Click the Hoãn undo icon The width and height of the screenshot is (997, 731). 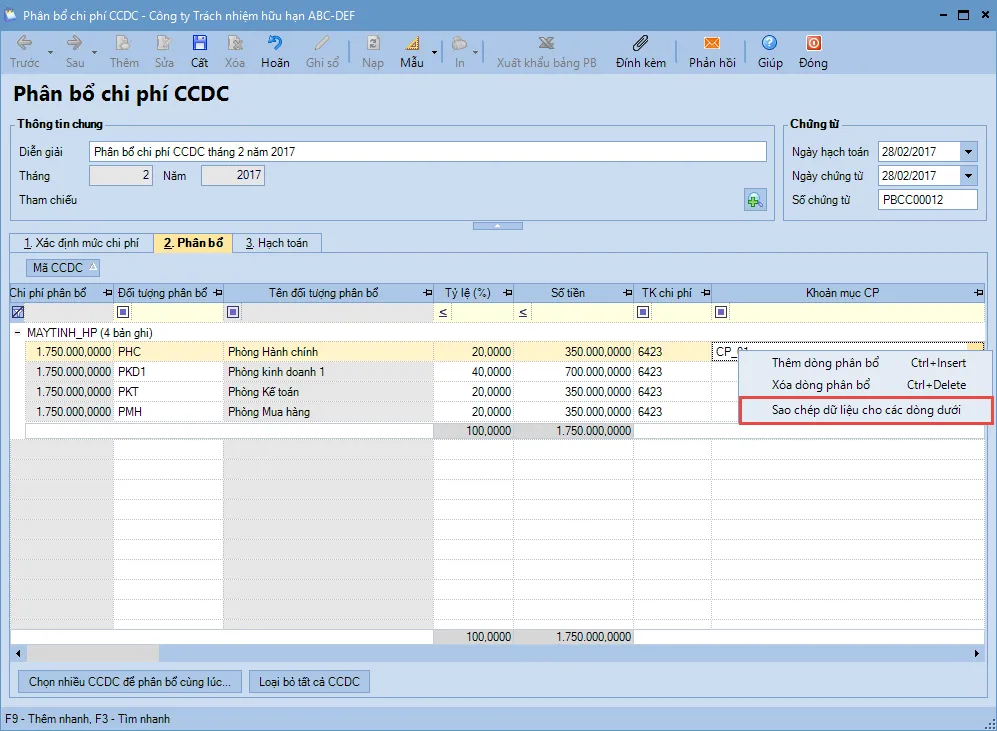pos(274,44)
